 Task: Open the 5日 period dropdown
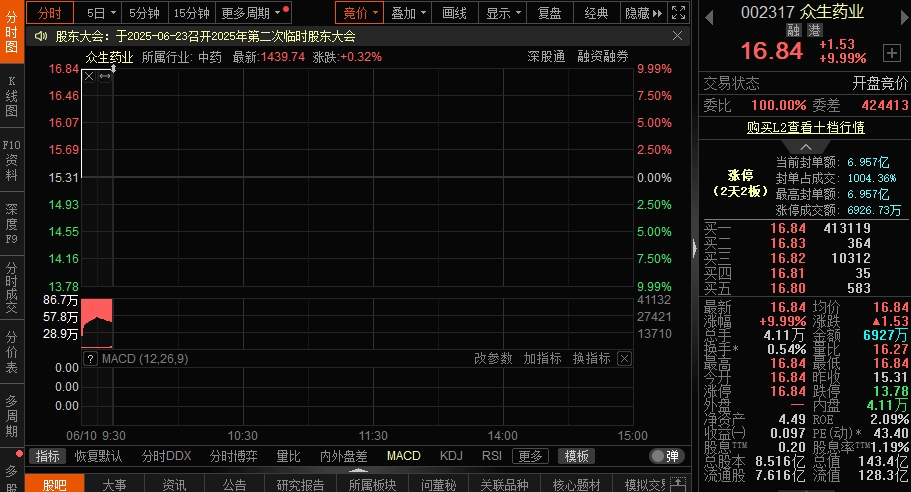tap(101, 13)
